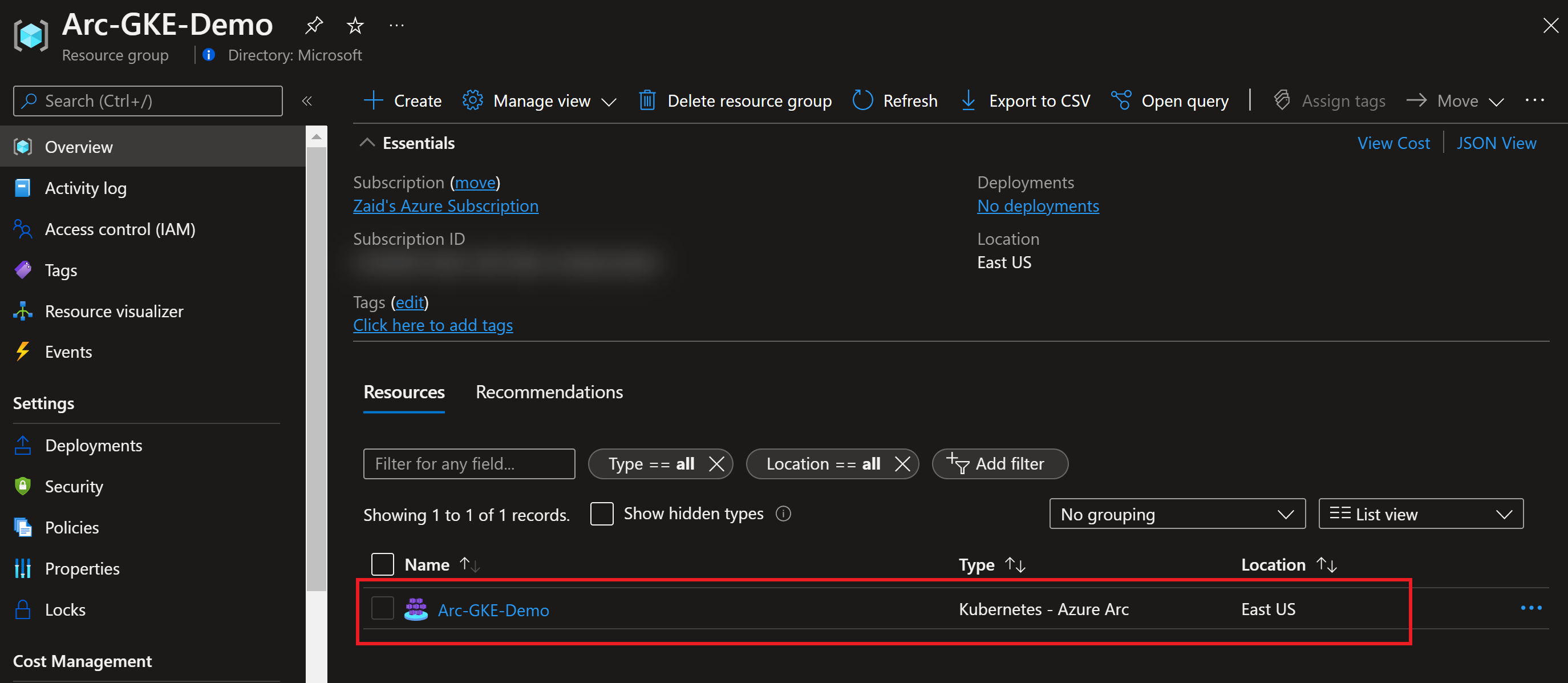Click the Export to CSV download icon

tap(968, 100)
